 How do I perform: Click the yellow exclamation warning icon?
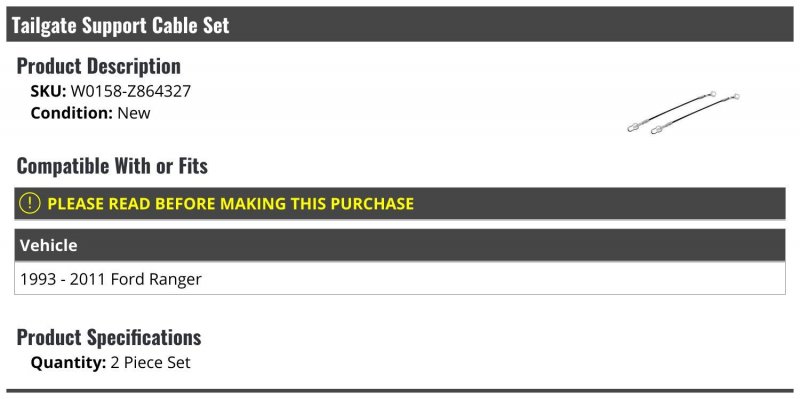point(30,203)
